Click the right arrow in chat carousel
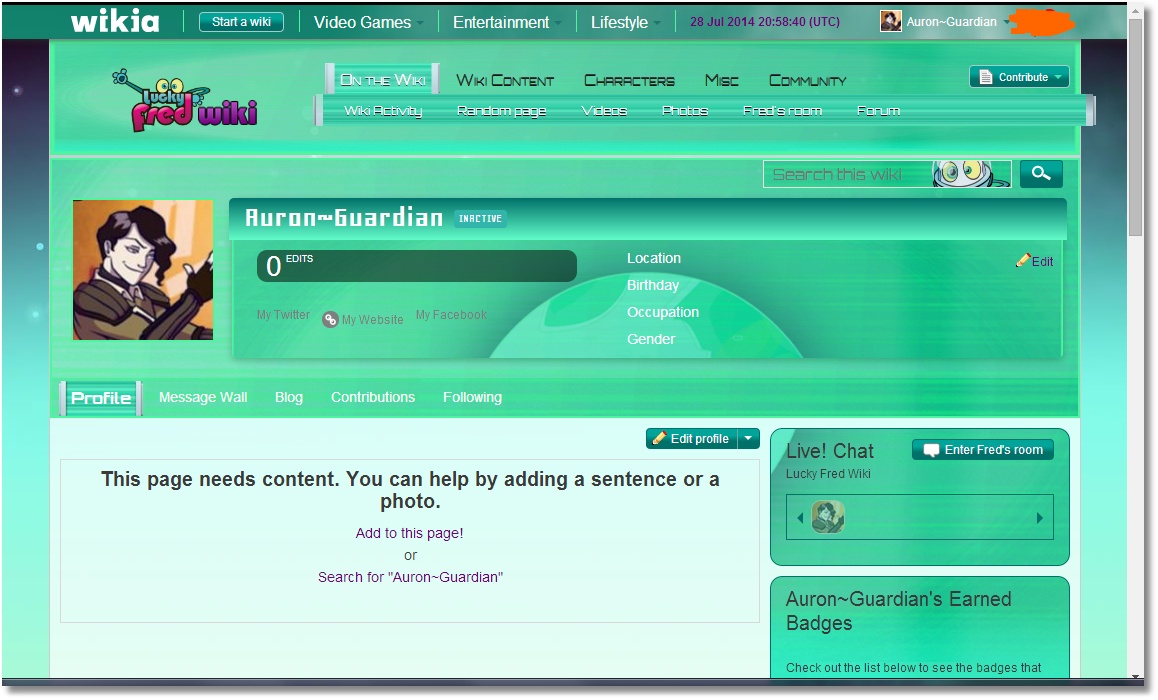Viewport: 1158px width, 700px height. point(1040,518)
